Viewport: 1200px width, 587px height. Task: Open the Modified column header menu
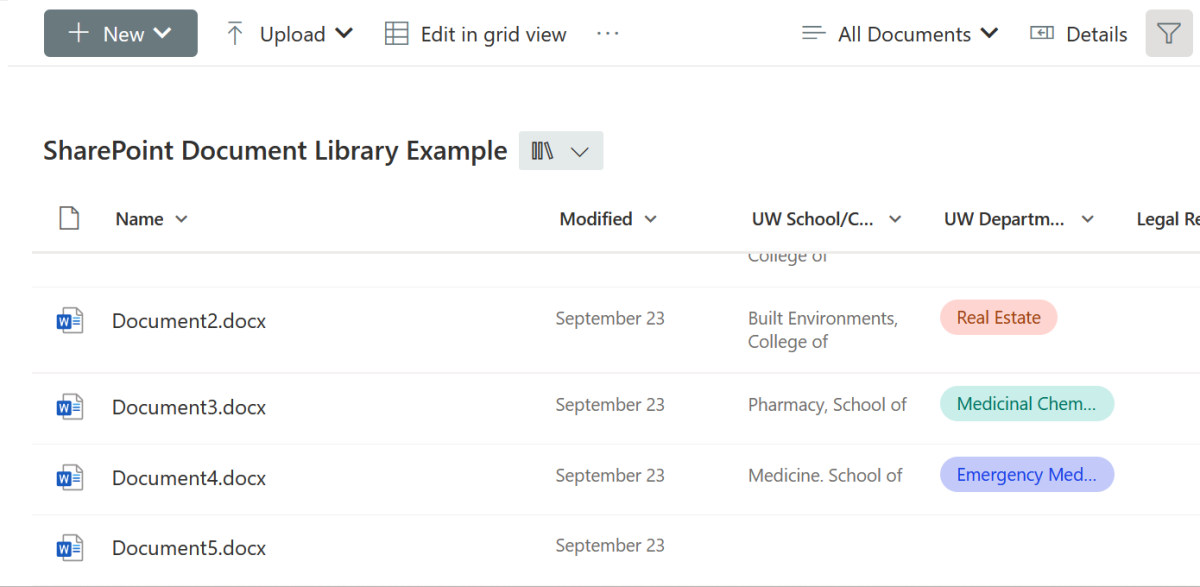(650, 218)
